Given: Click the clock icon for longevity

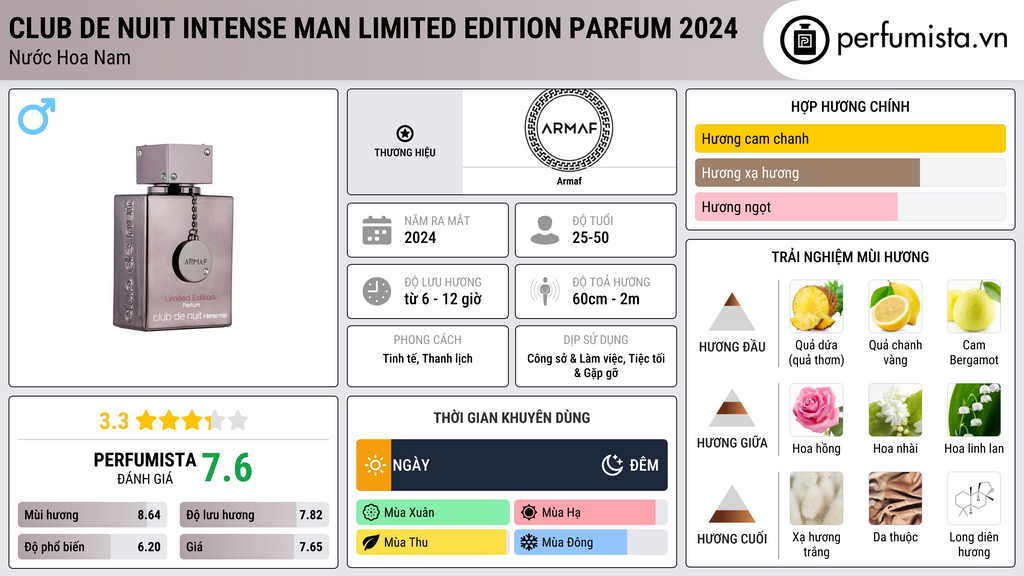Looking at the screenshot, I should (x=377, y=291).
